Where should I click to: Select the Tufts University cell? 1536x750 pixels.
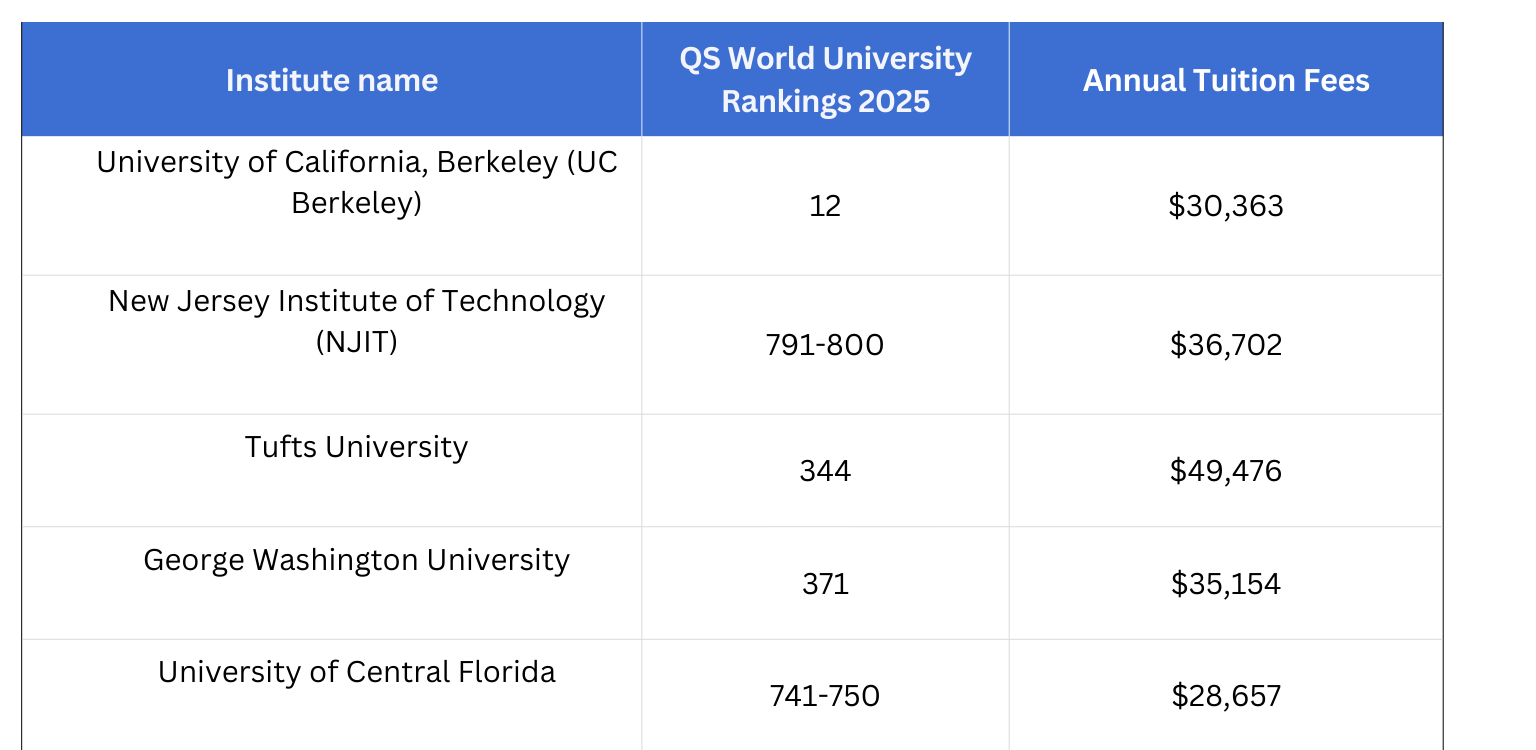(x=357, y=447)
